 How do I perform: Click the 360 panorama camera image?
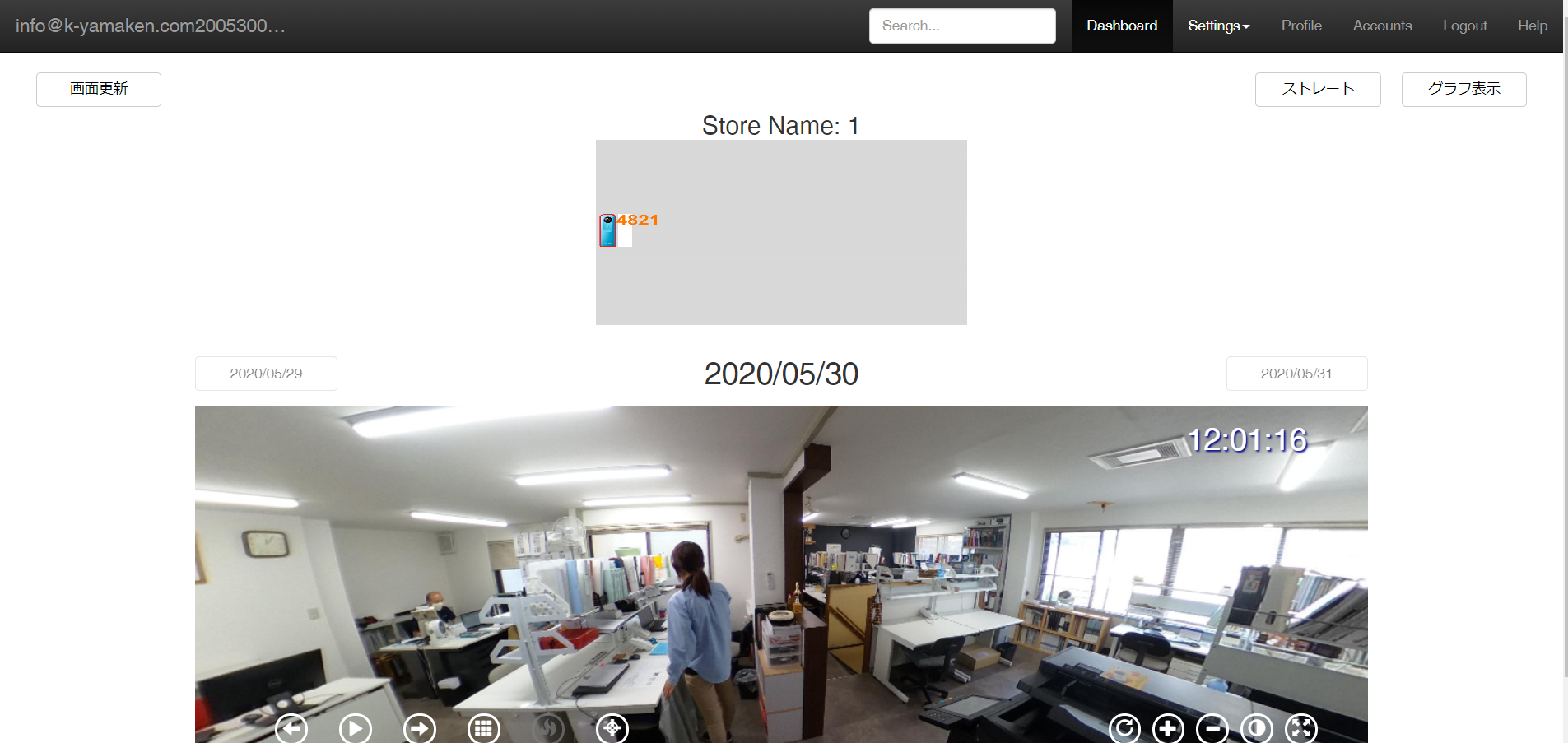point(781,574)
